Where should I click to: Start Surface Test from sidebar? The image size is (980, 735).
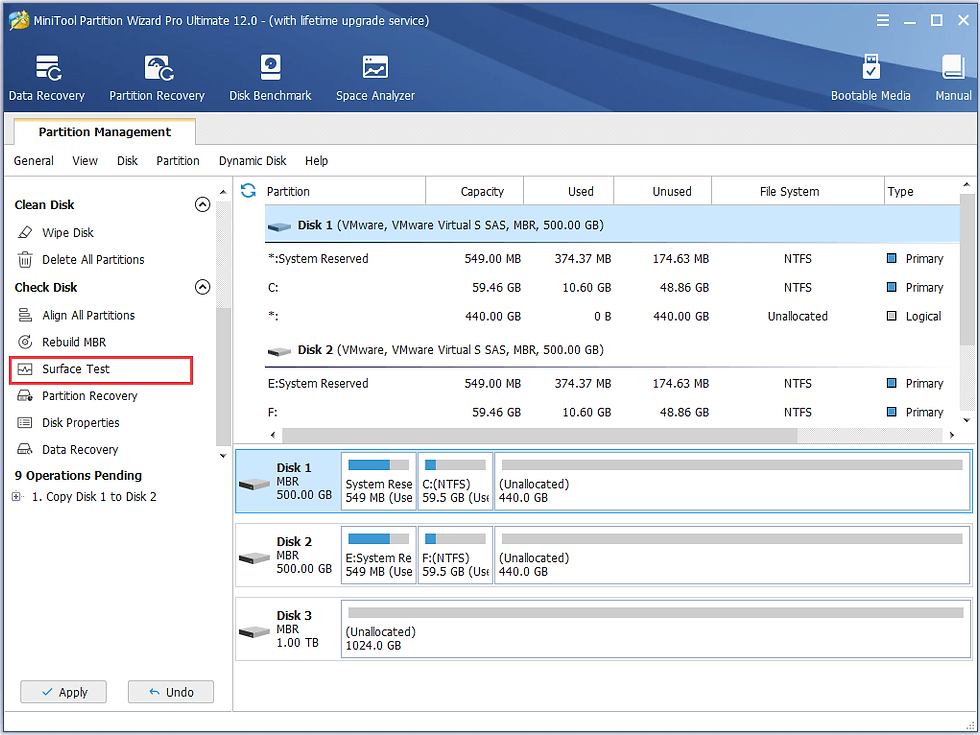[x=101, y=369]
